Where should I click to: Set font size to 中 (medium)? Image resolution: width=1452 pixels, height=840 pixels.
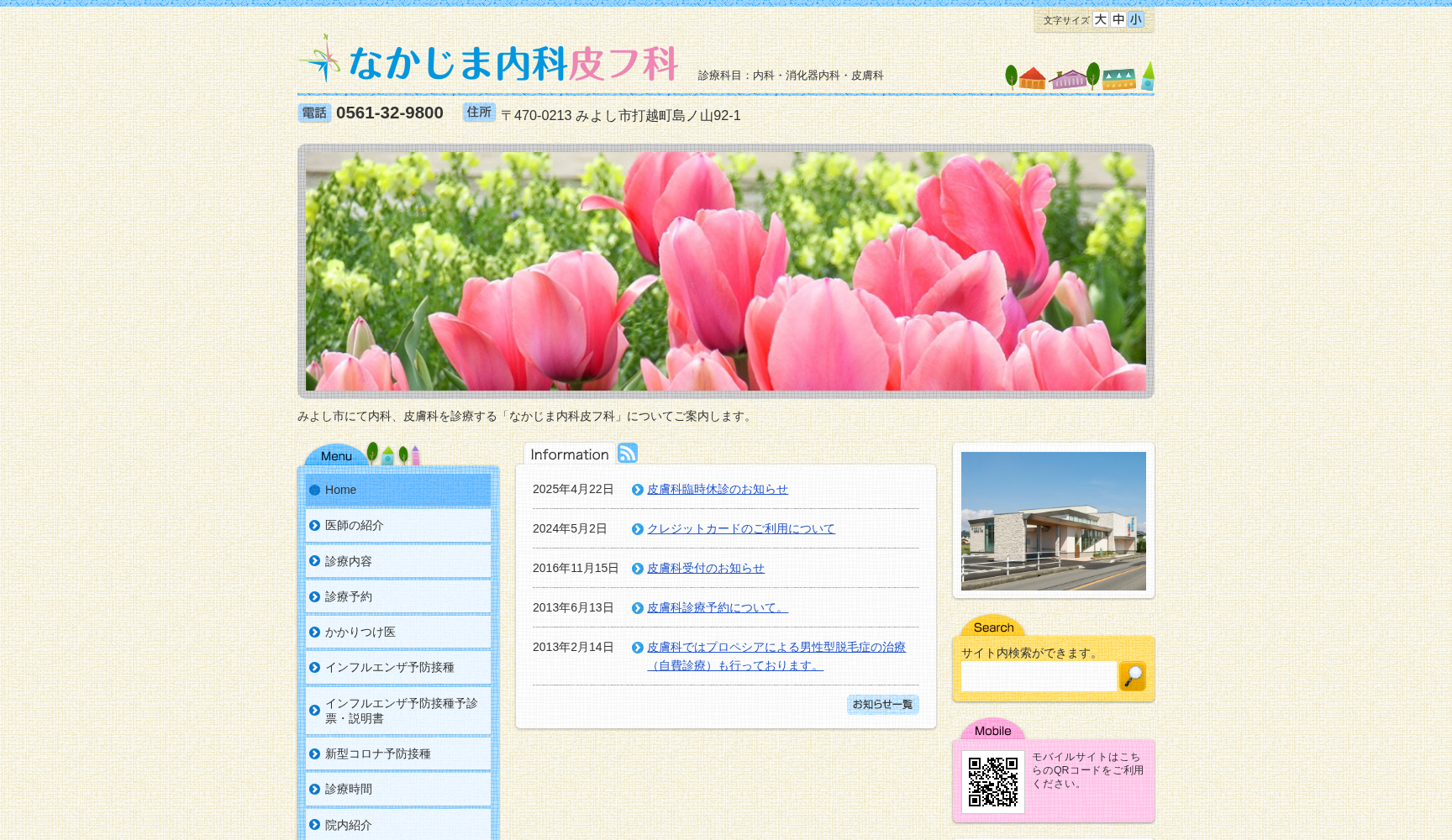click(1118, 19)
